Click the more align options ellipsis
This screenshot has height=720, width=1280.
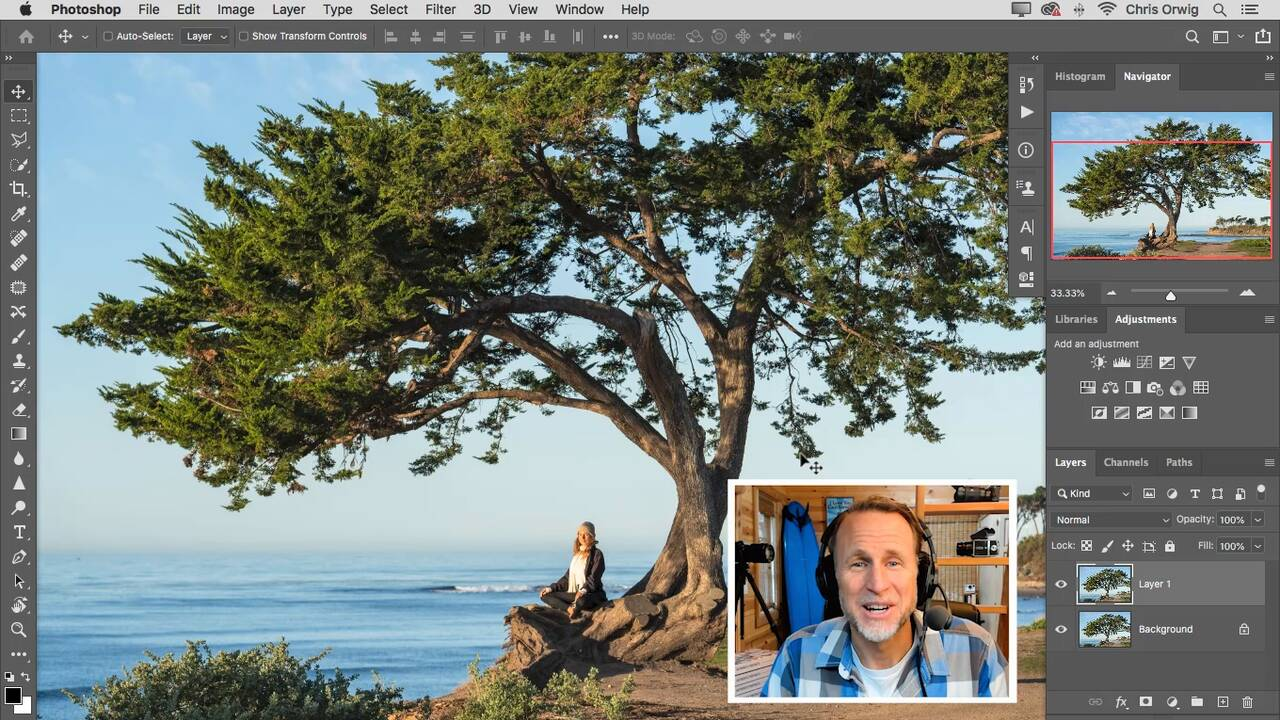coord(610,36)
